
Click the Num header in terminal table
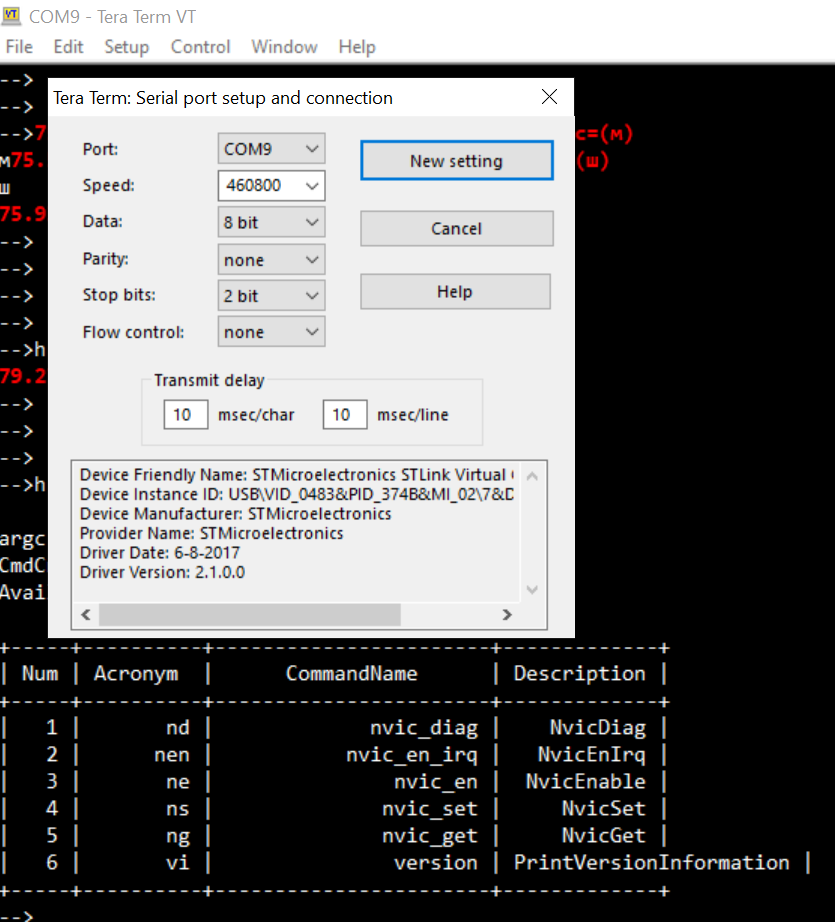point(40,673)
